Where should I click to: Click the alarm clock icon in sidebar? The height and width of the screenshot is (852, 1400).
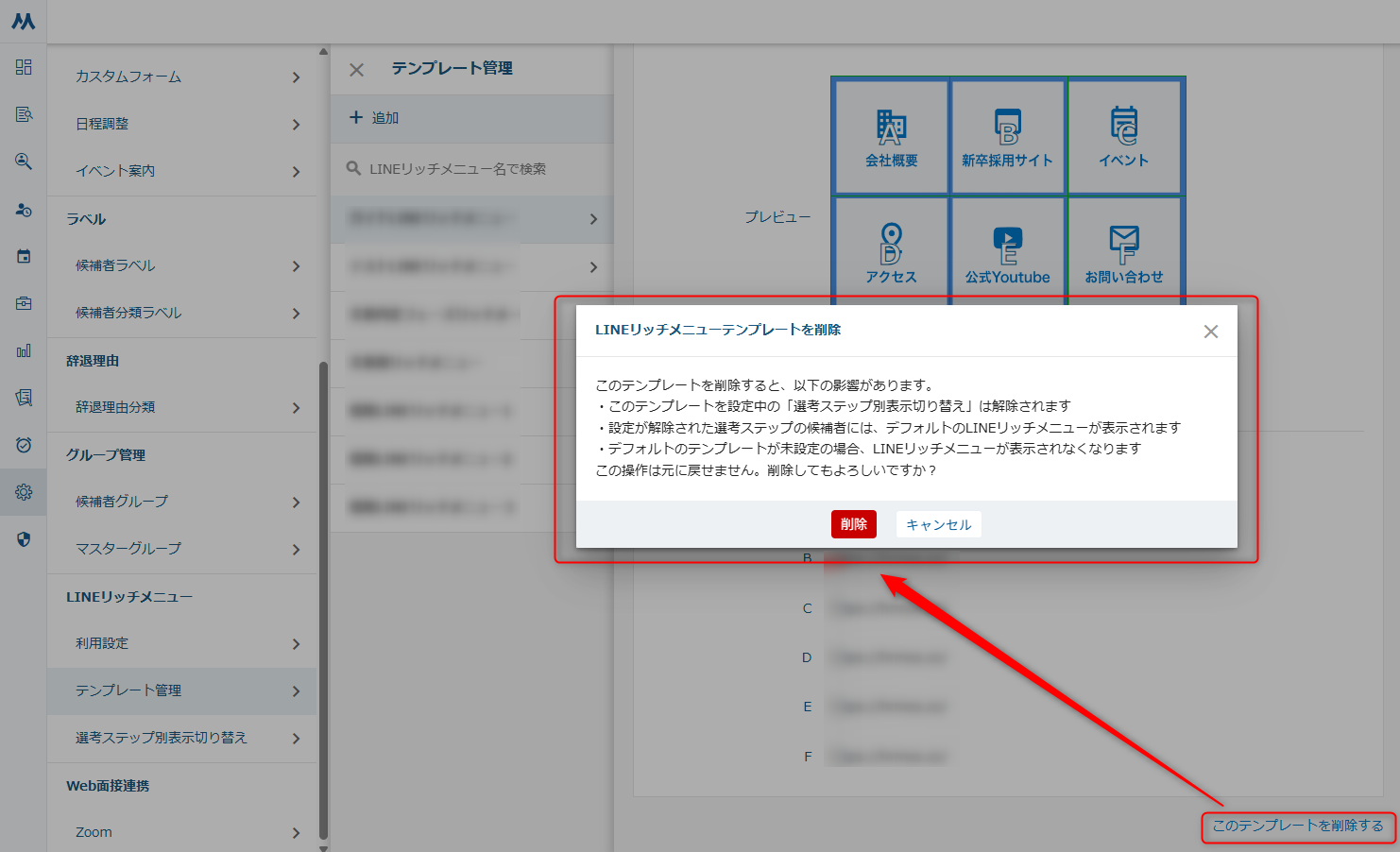point(24,445)
